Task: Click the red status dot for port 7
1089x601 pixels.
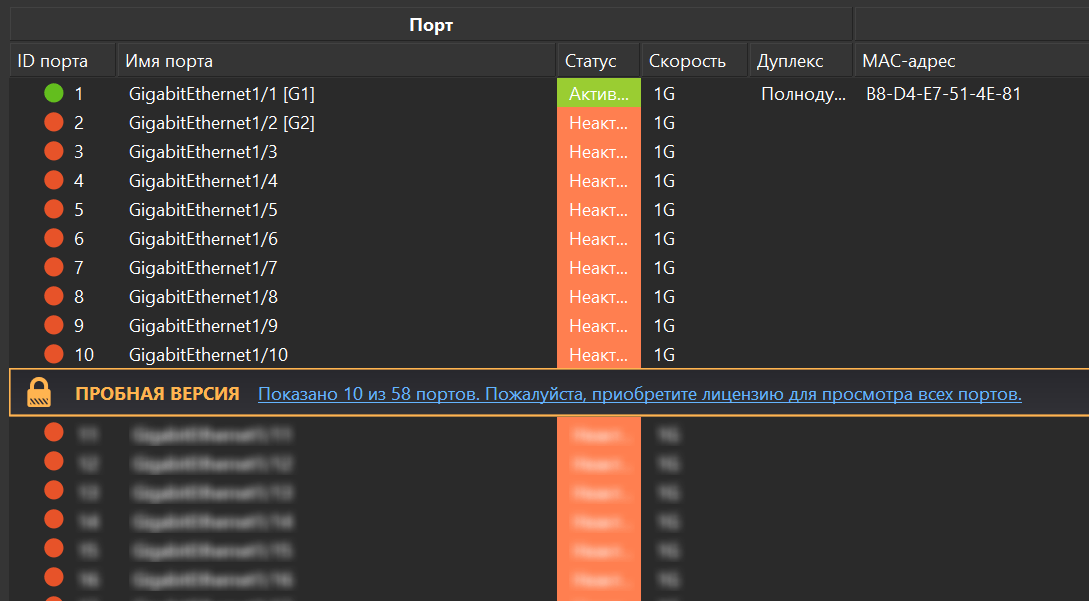Action: 54,268
